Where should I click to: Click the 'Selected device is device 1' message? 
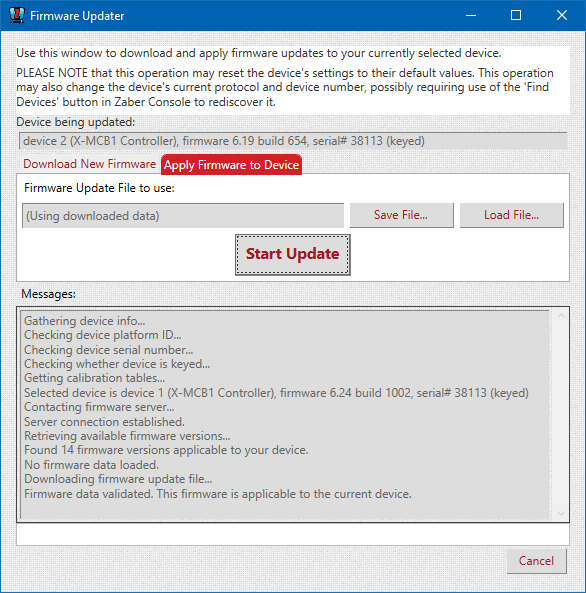pyautogui.click(x=276, y=393)
